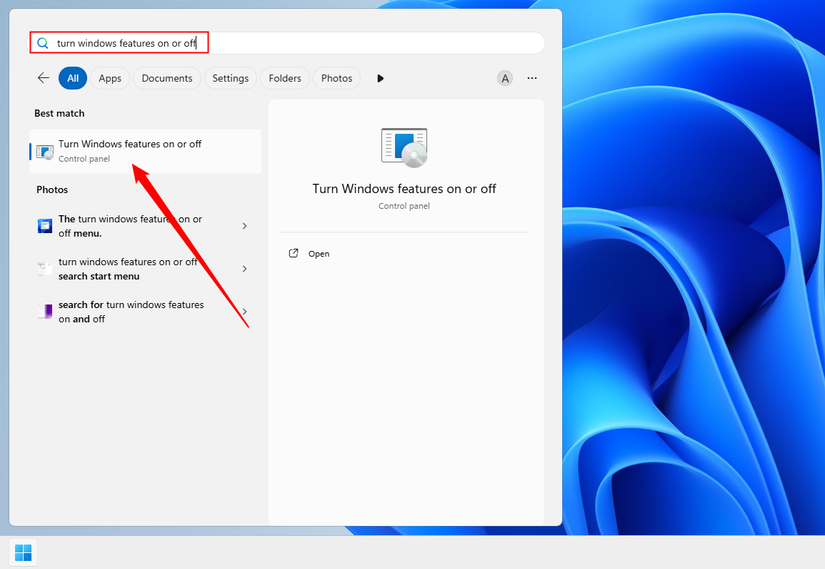This screenshot has width=825, height=569.
Task: Open 'search start menu' photo result
Action: 145,269
